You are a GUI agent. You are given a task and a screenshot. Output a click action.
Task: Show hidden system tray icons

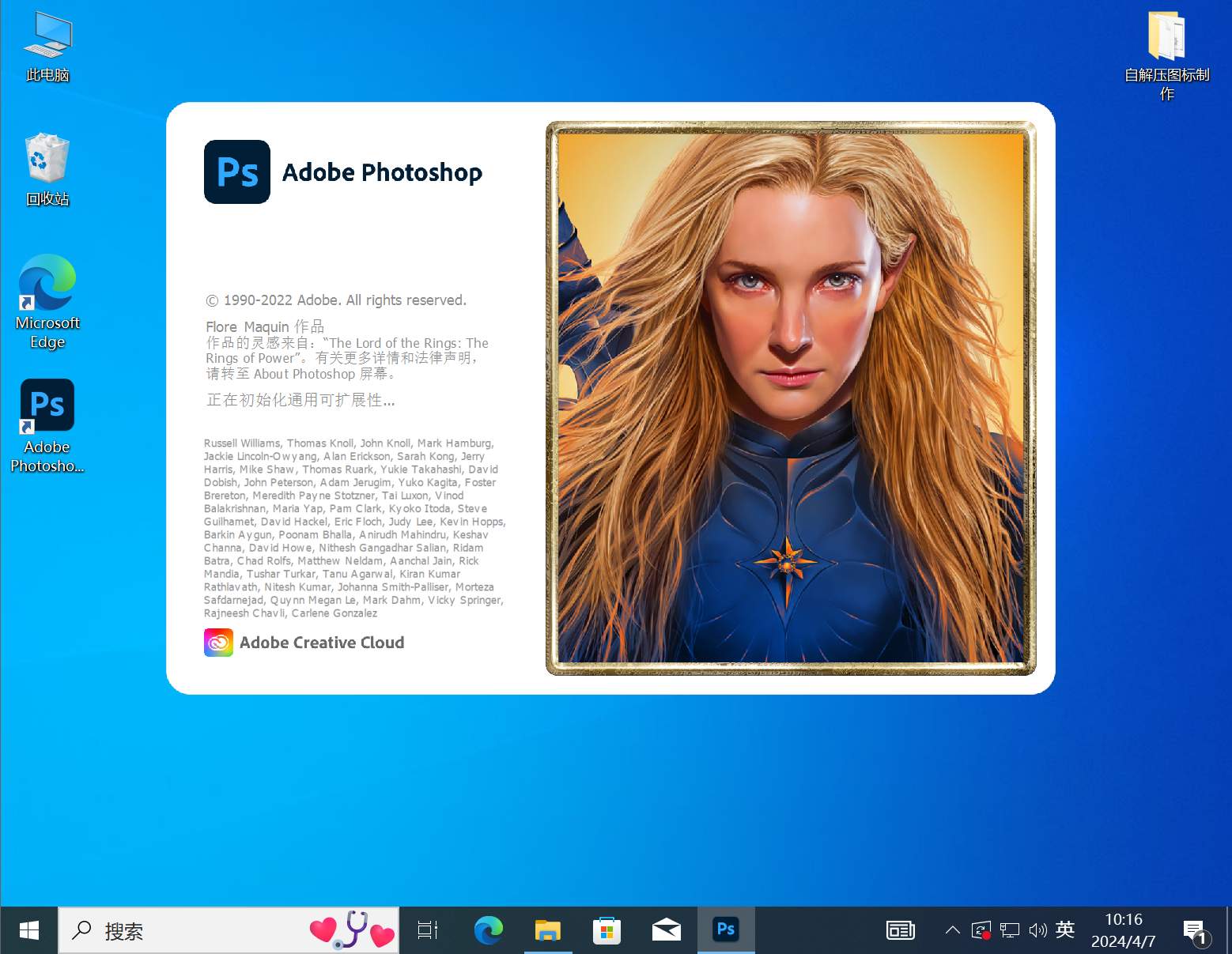click(953, 930)
